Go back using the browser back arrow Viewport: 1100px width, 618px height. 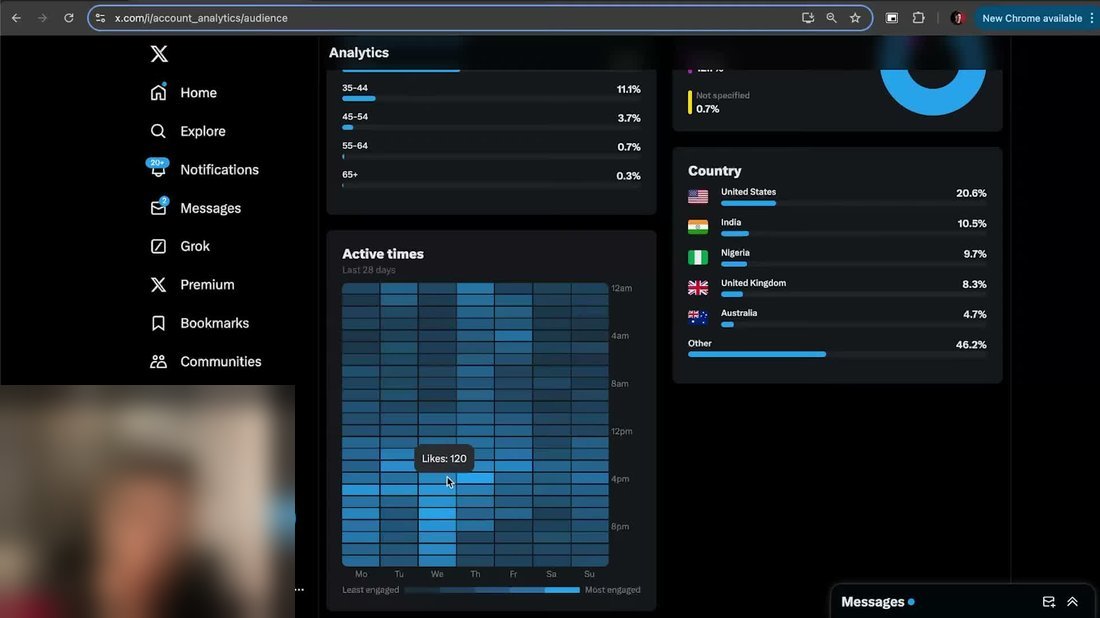[x=16, y=18]
